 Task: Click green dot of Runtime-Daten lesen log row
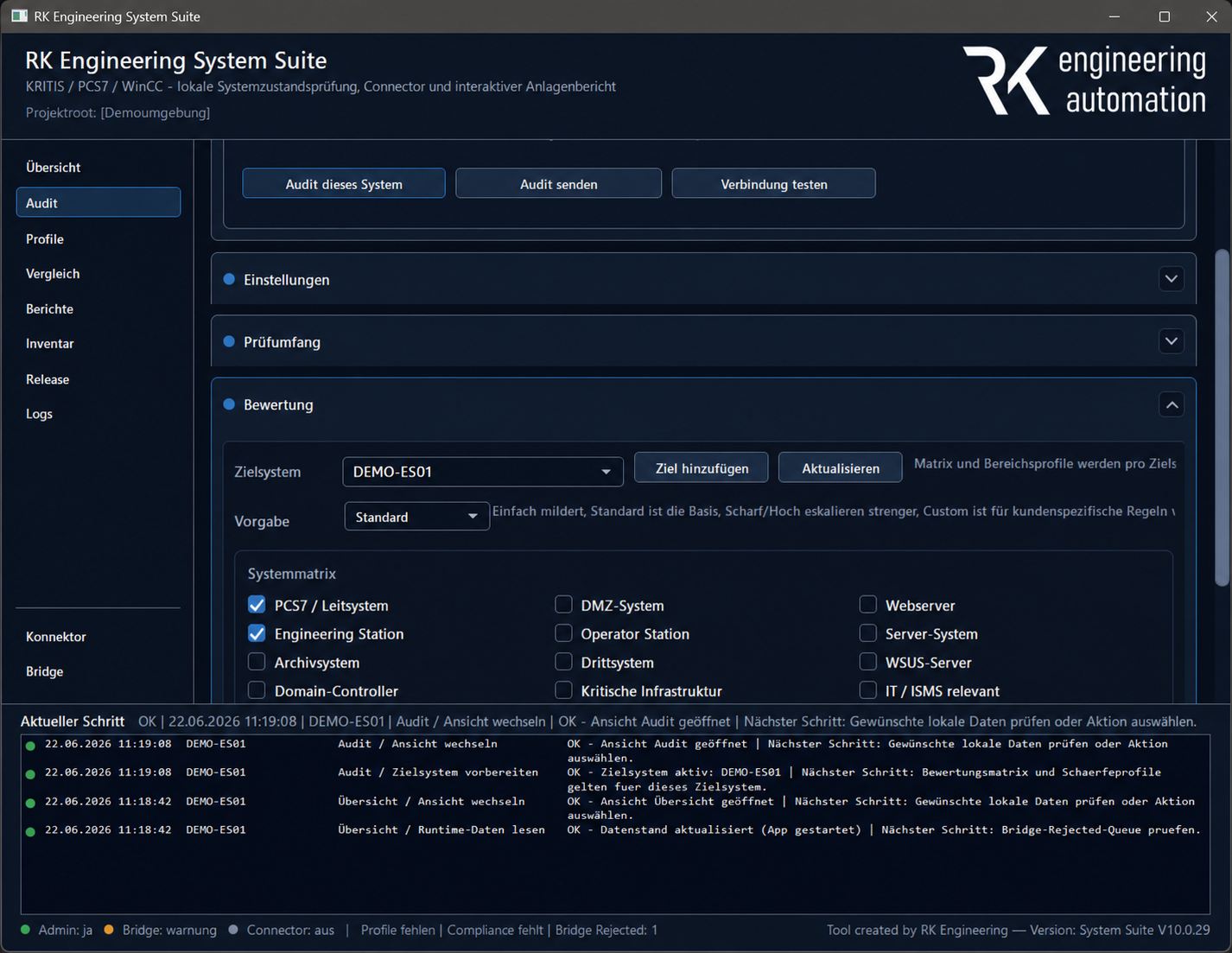pos(30,832)
